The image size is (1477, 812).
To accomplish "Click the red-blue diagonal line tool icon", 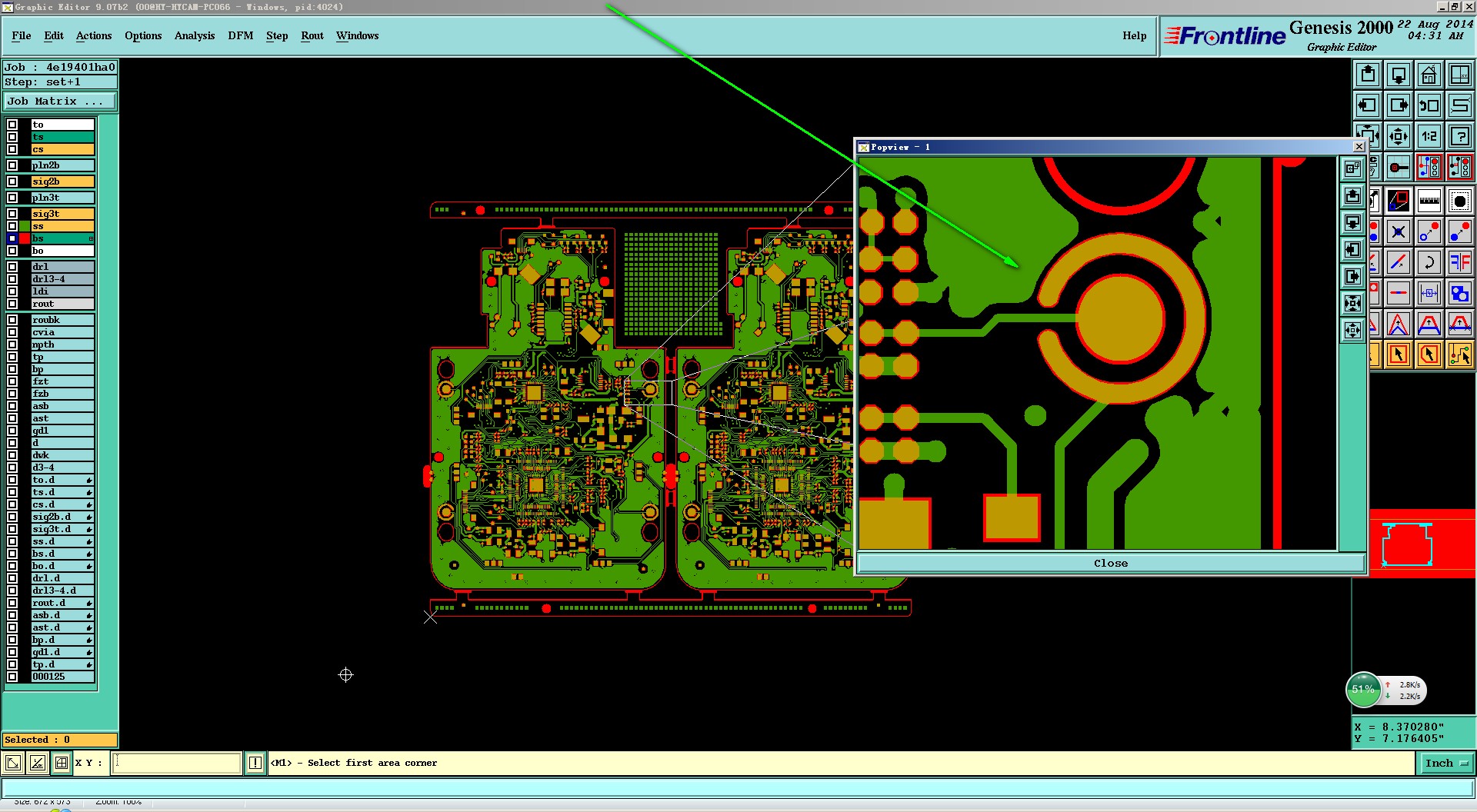I will (1399, 262).
